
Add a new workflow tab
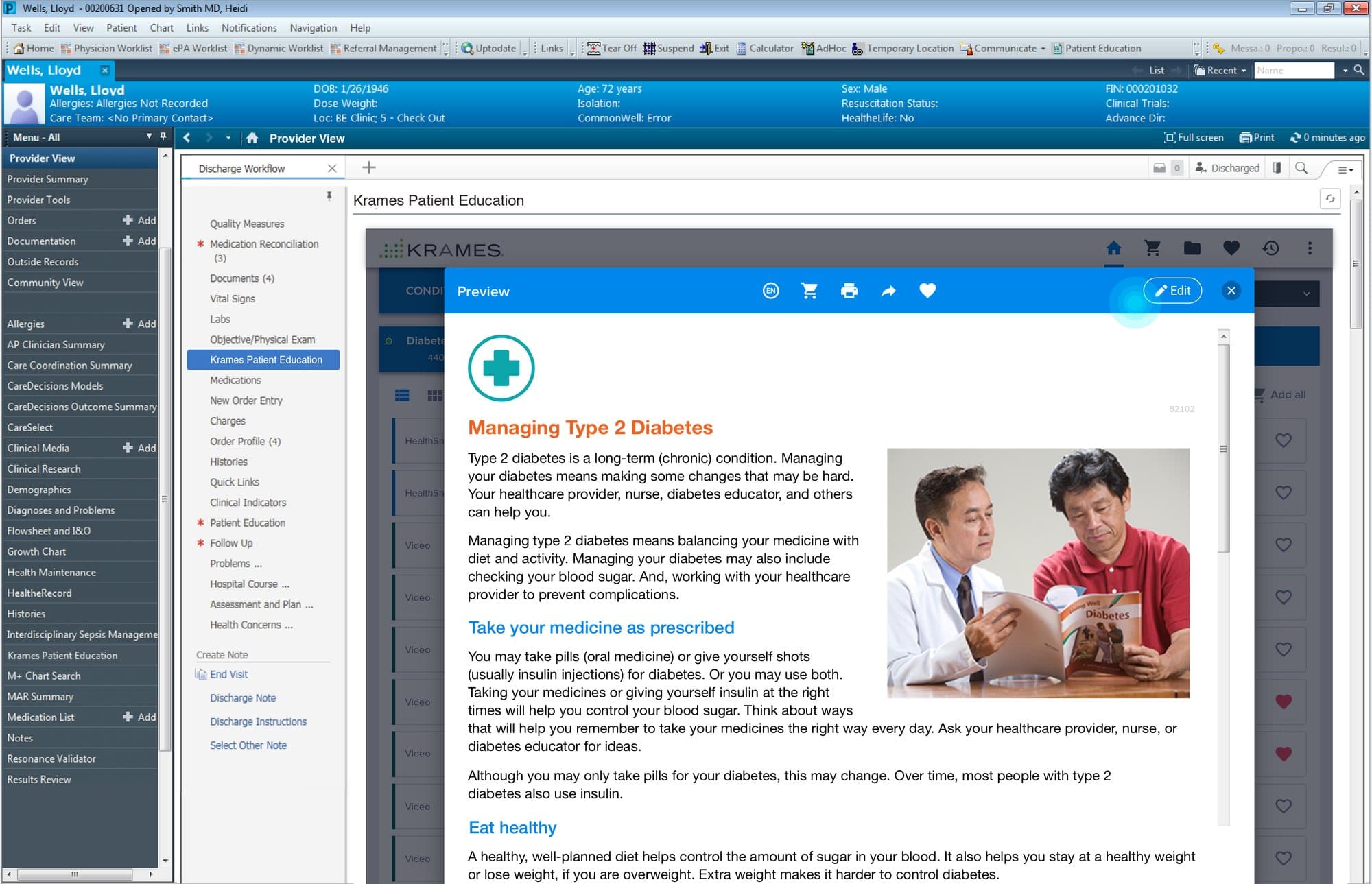pyautogui.click(x=368, y=168)
